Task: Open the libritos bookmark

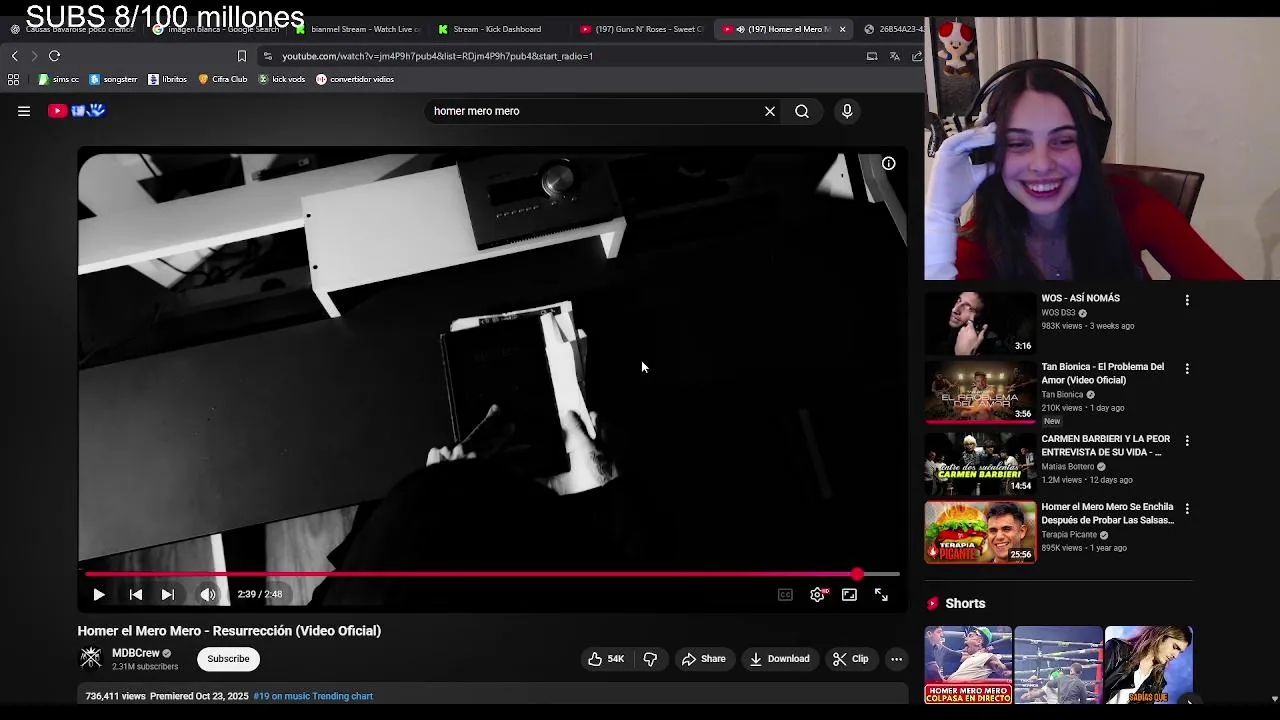Action: [167, 79]
